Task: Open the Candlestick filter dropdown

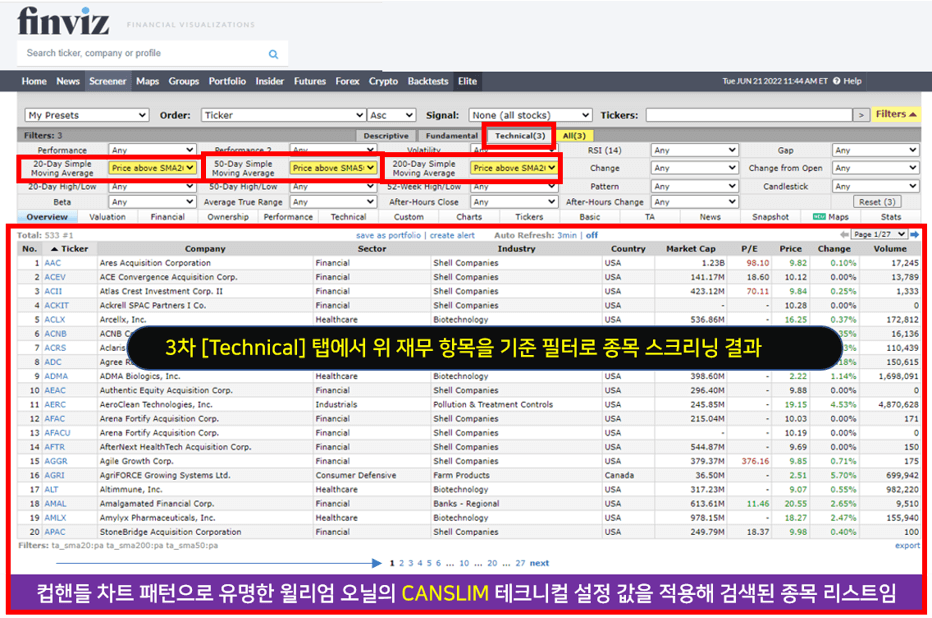Action: coord(876,187)
